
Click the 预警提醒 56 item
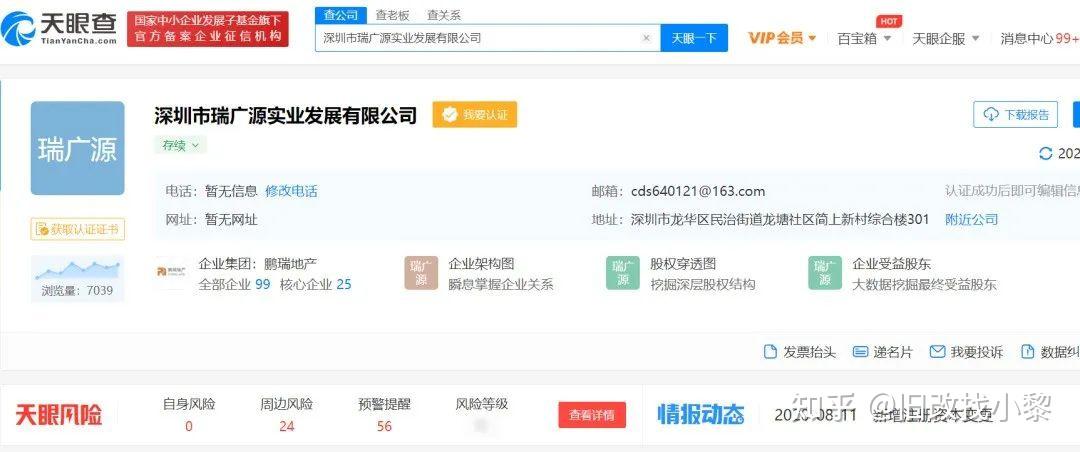384,415
